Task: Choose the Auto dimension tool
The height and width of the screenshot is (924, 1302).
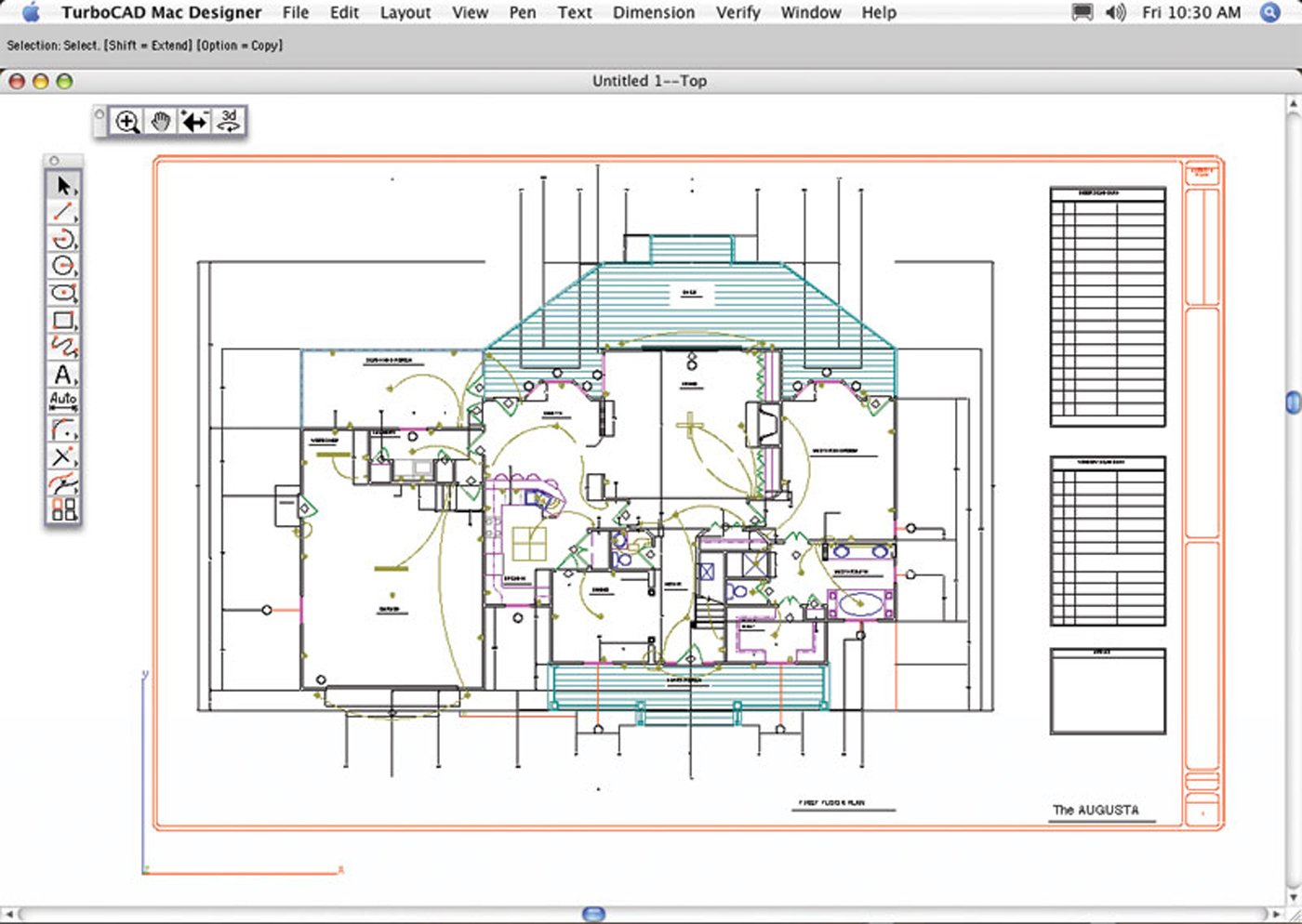Action: [63, 402]
